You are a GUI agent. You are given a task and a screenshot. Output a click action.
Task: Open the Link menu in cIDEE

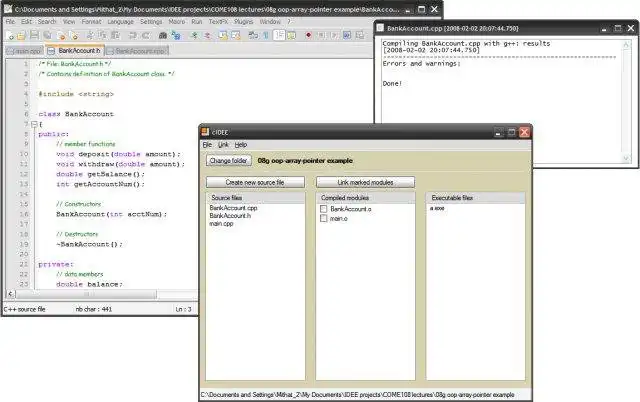click(223, 145)
